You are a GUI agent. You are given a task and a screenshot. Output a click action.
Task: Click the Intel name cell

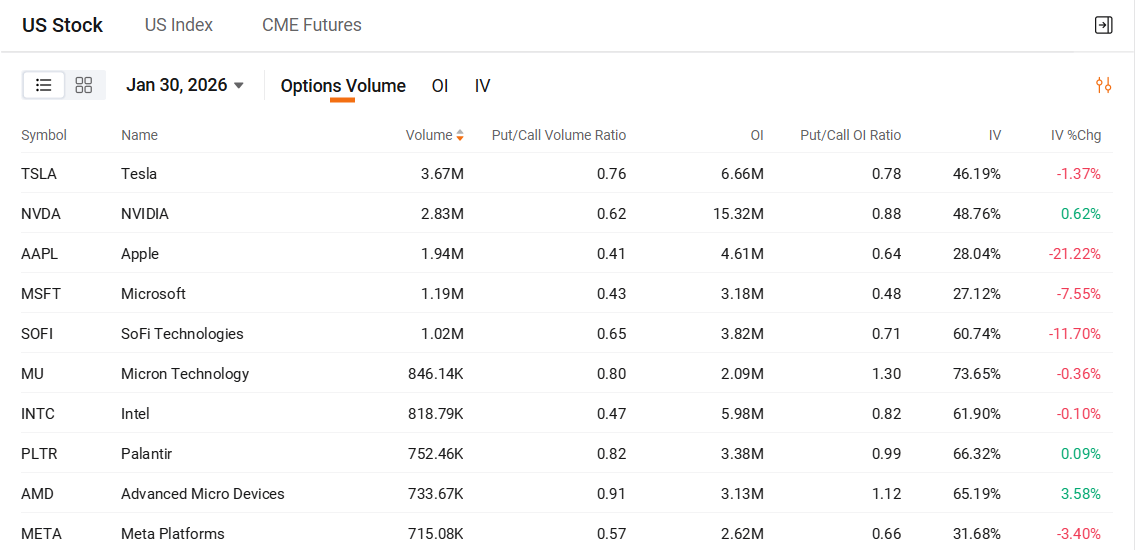click(135, 414)
